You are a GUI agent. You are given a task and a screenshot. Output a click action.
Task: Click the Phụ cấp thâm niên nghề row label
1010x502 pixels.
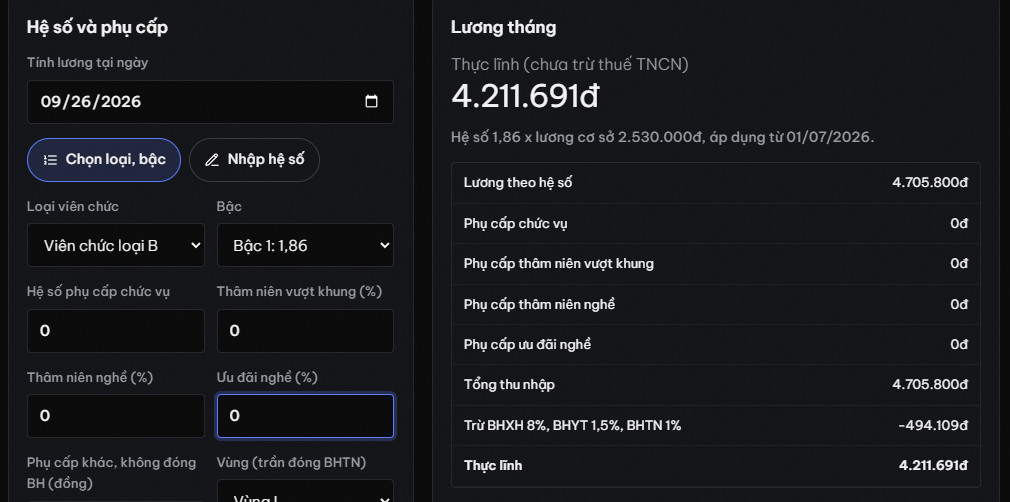539,304
